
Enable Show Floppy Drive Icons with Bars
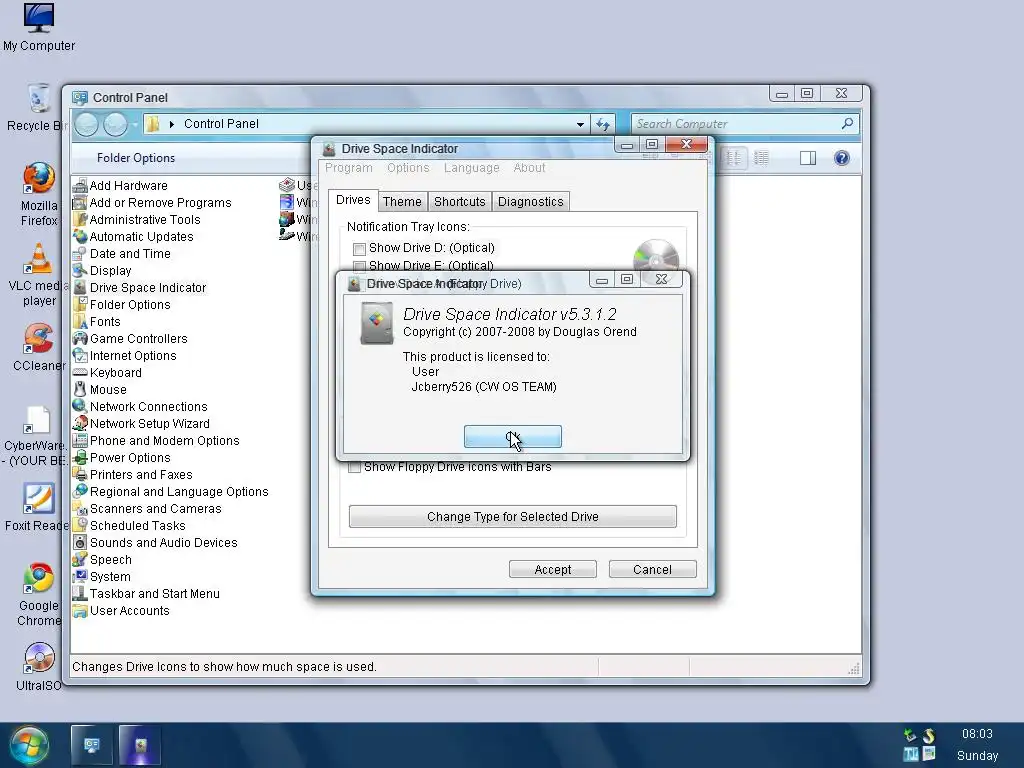(355, 467)
